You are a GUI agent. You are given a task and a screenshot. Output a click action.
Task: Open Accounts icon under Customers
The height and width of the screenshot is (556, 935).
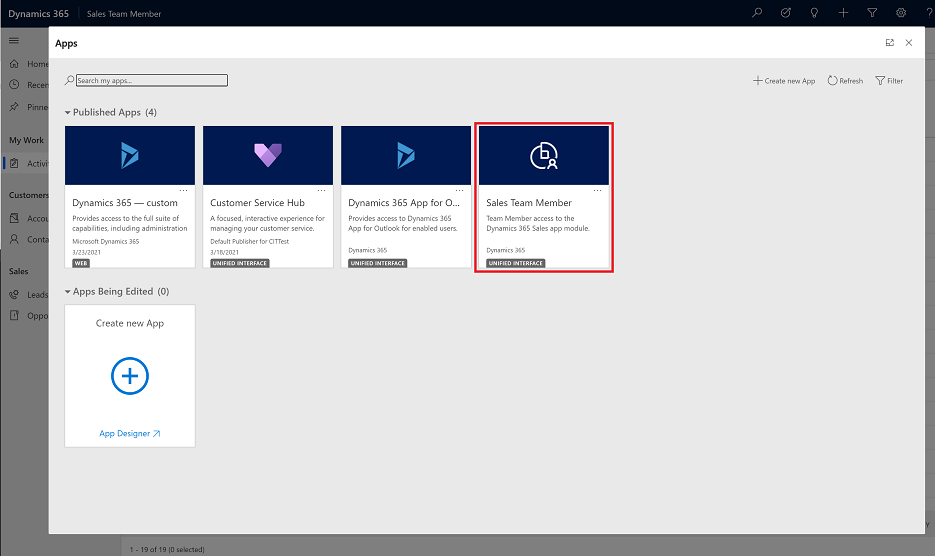tap(14, 218)
